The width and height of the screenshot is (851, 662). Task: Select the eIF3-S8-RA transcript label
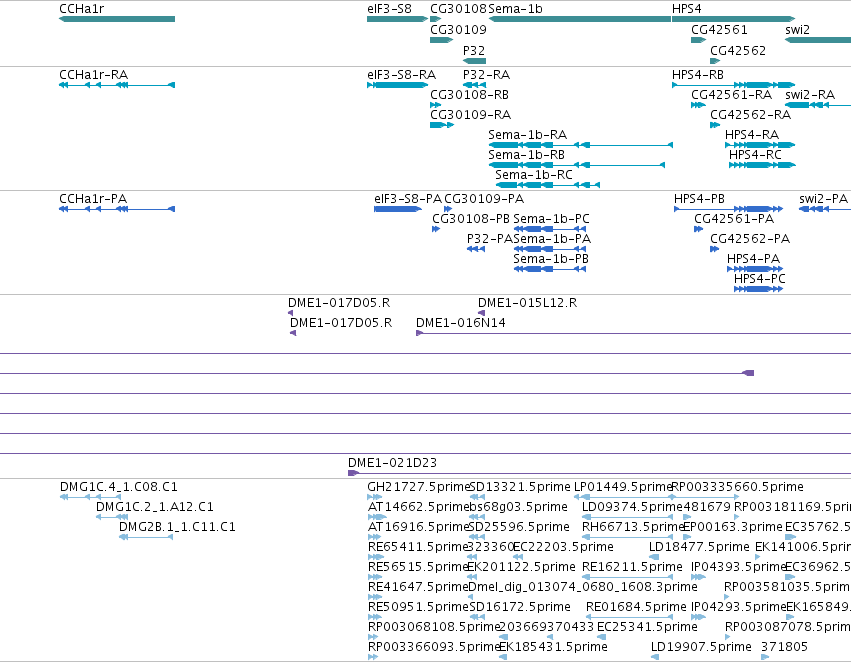[402, 75]
